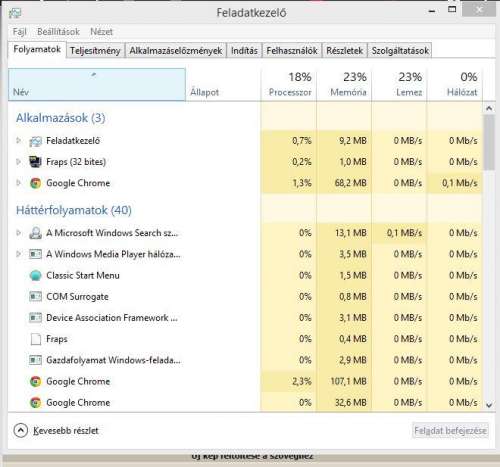Image resolution: width=500 pixels, height=467 pixels.
Task: Sort by the Állapot column header
Action: [x=223, y=85]
